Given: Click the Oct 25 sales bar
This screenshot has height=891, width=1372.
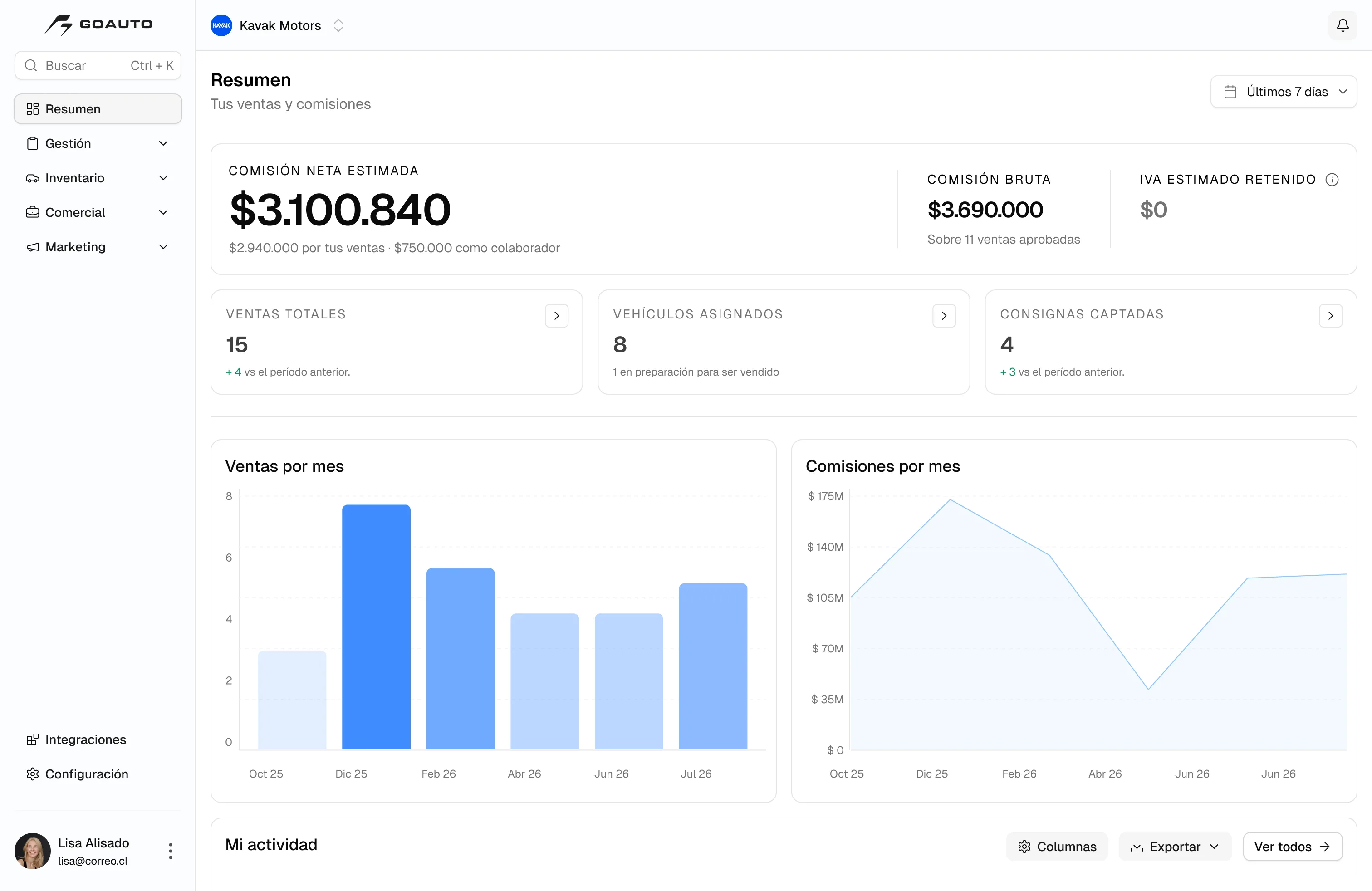Looking at the screenshot, I should click(292, 700).
